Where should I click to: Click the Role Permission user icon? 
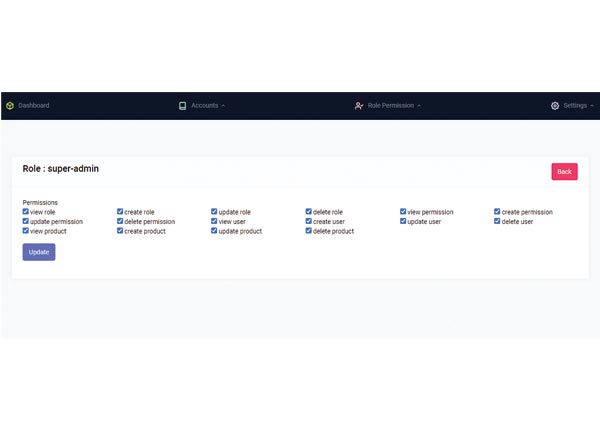point(359,105)
